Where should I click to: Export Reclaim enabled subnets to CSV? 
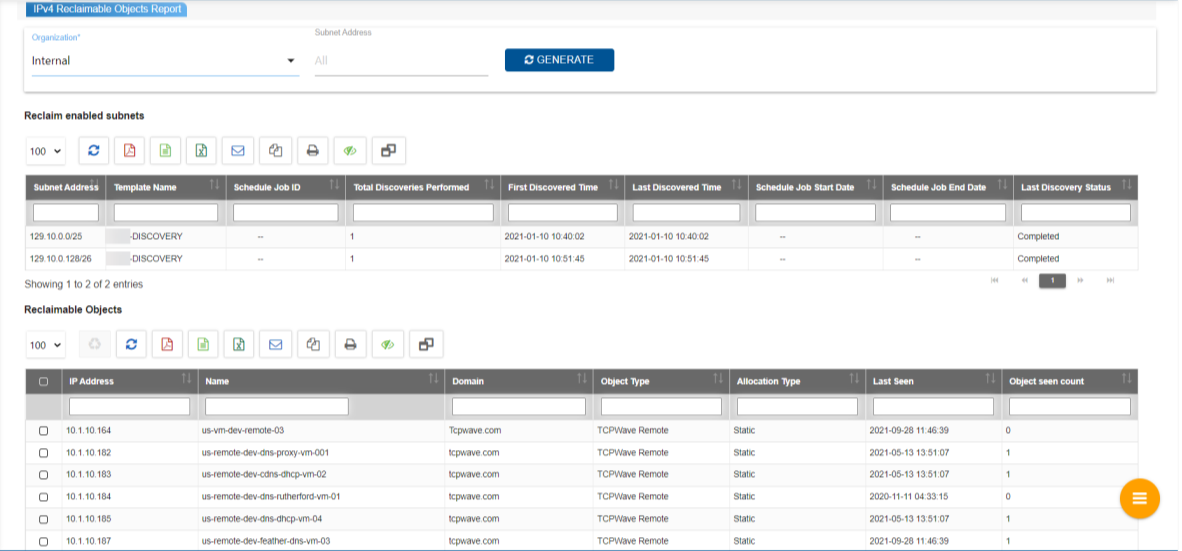tap(166, 151)
